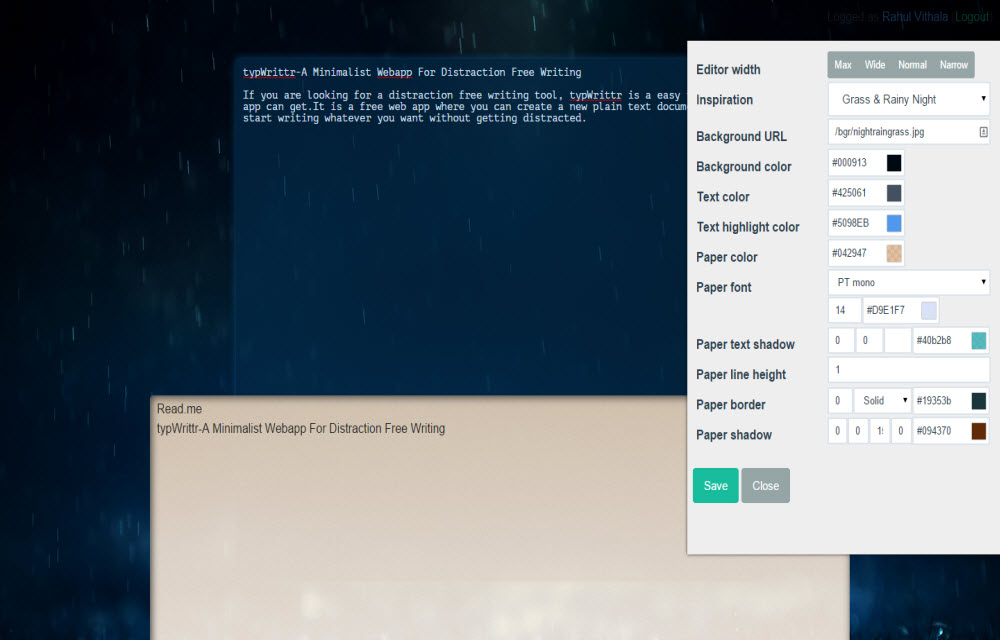Image resolution: width=1000 pixels, height=640 pixels.
Task: Click the 'Inspiration' label
Action: click(724, 99)
